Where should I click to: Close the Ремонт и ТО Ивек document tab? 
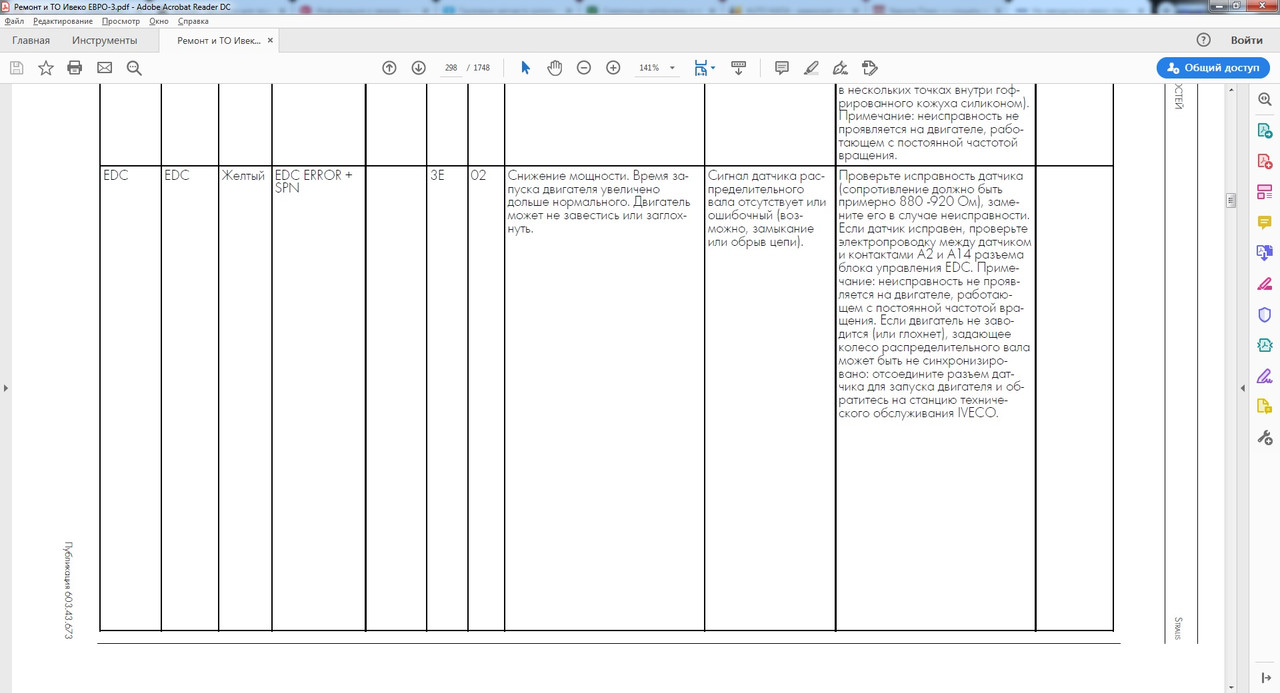[270, 41]
